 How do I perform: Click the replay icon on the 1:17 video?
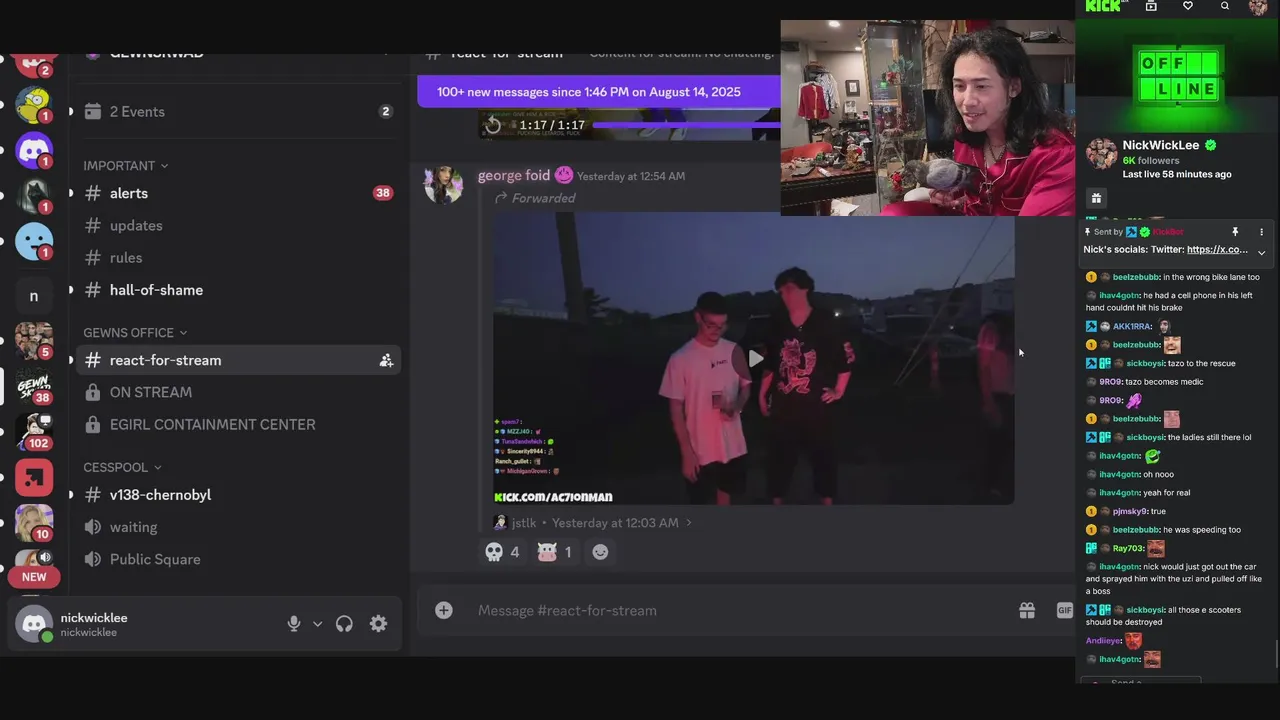(x=492, y=125)
